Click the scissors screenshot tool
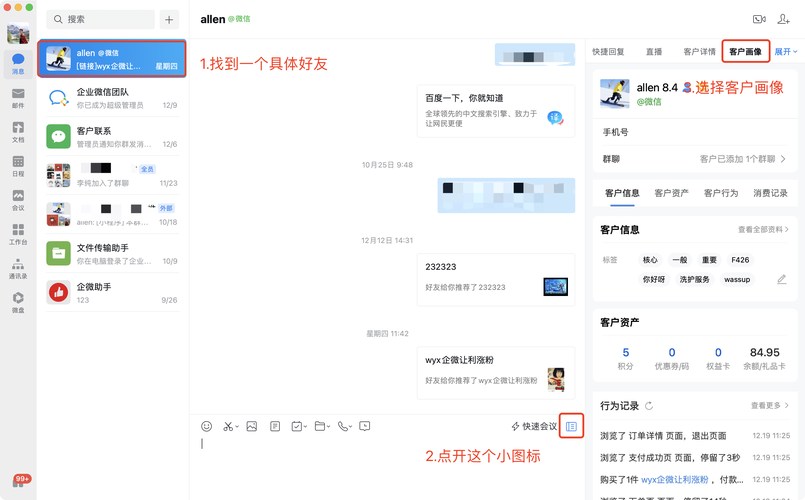 coord(228,426)
